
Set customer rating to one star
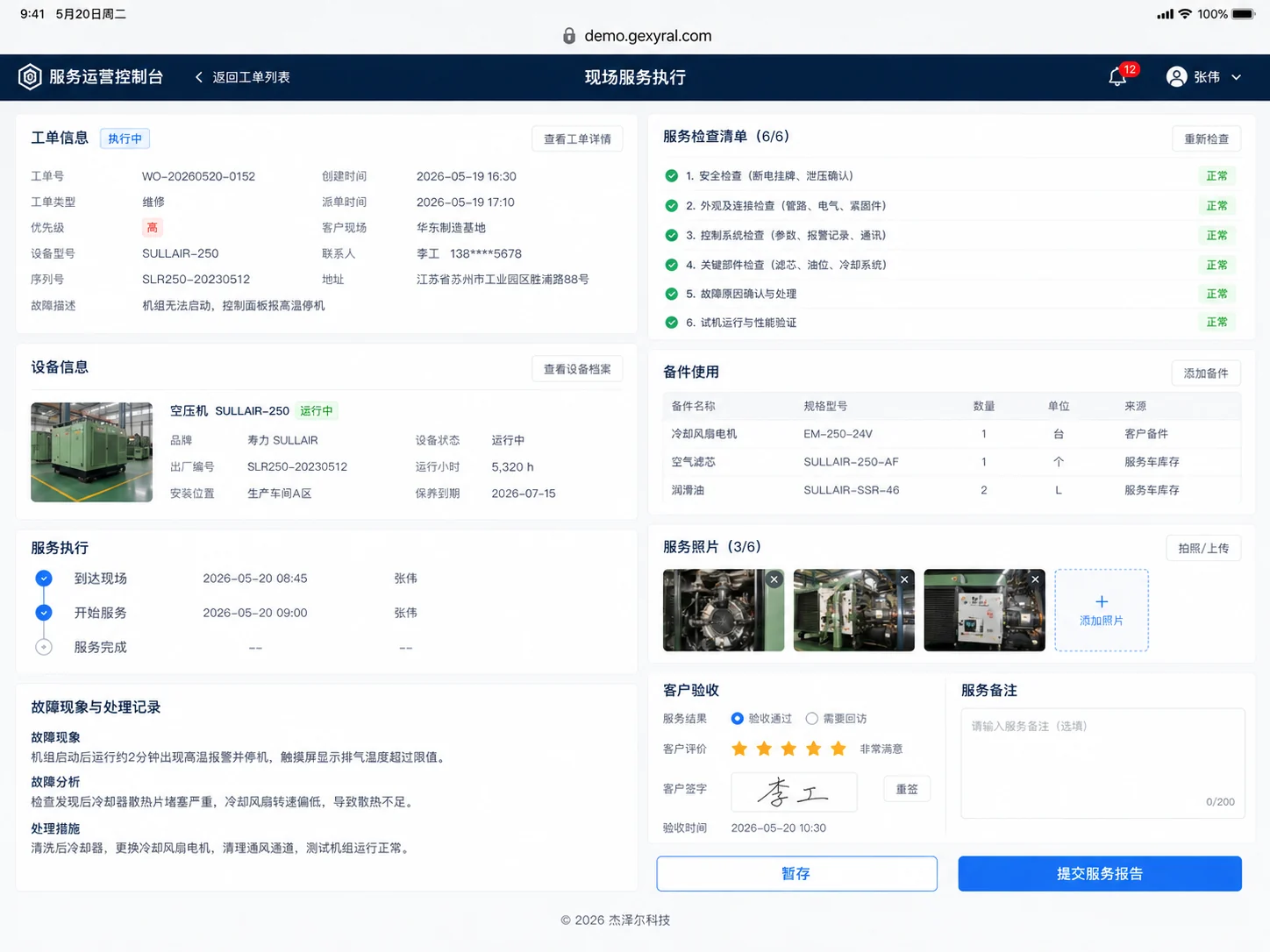(739, 749)
